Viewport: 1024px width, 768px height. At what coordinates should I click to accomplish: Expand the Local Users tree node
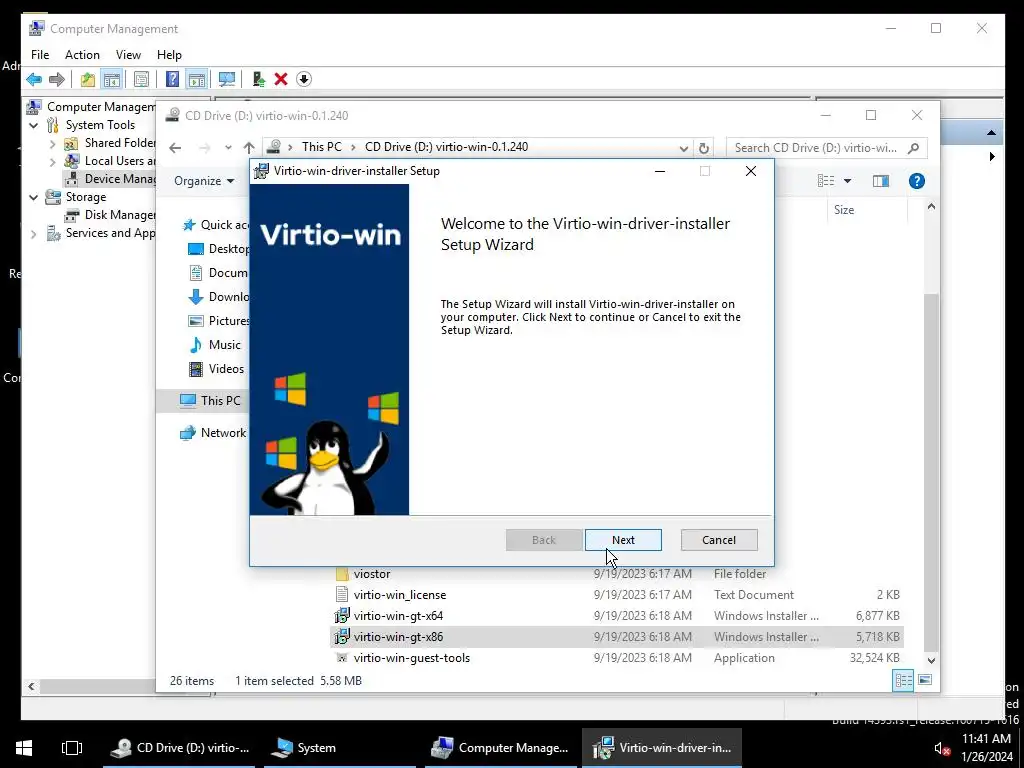click(x=52, y=161)
